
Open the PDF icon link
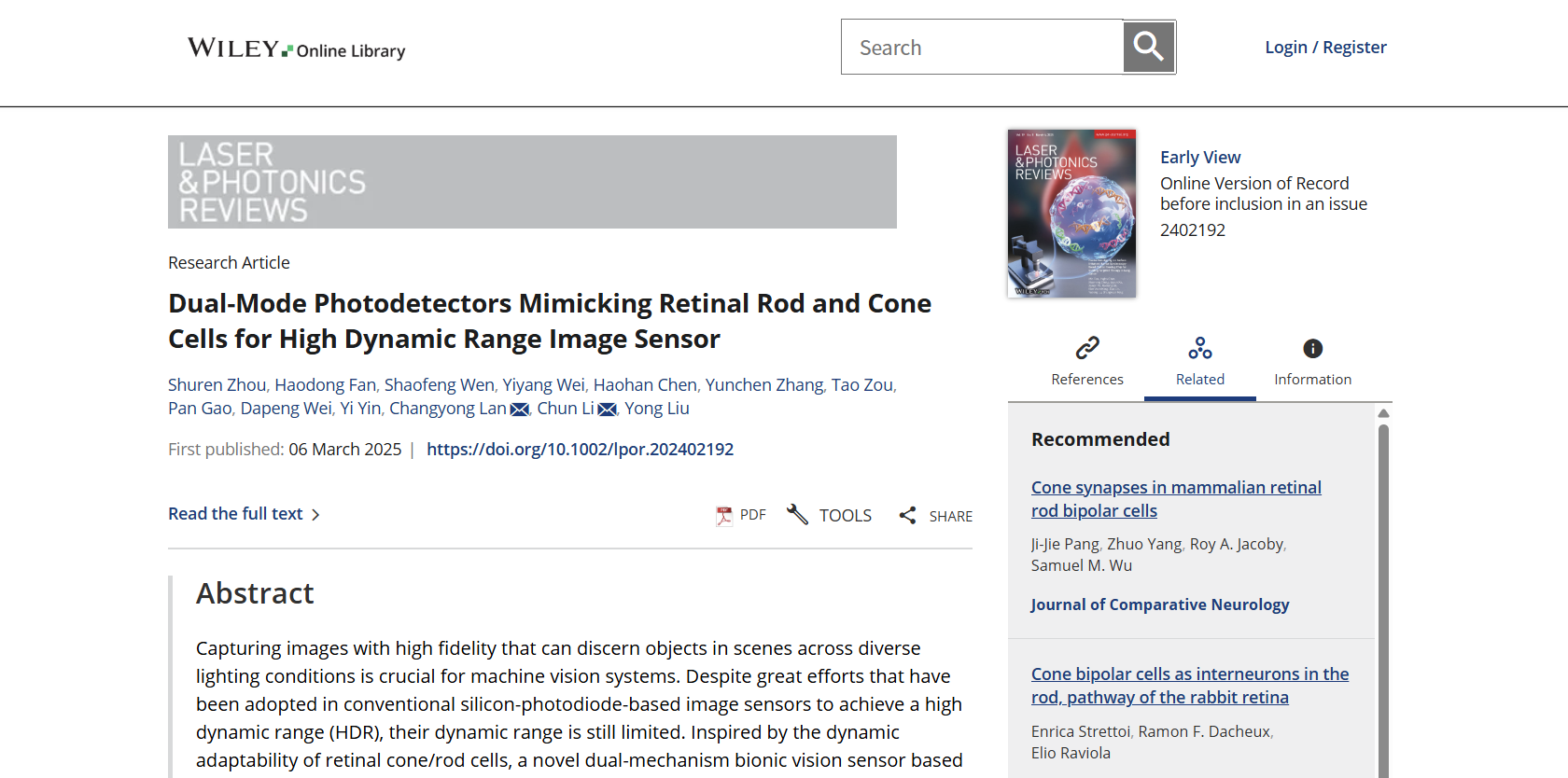click(724, 515)
